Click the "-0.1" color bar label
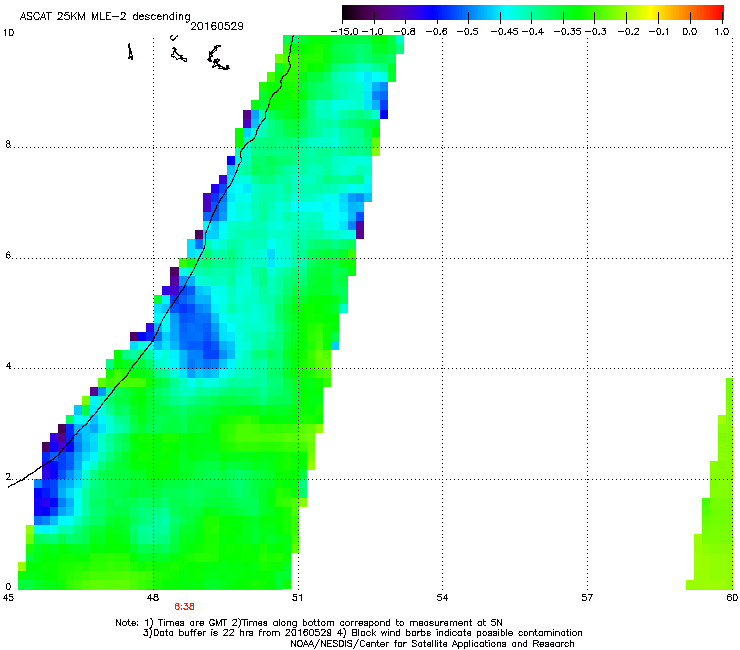740x650 pixels. 659,32
